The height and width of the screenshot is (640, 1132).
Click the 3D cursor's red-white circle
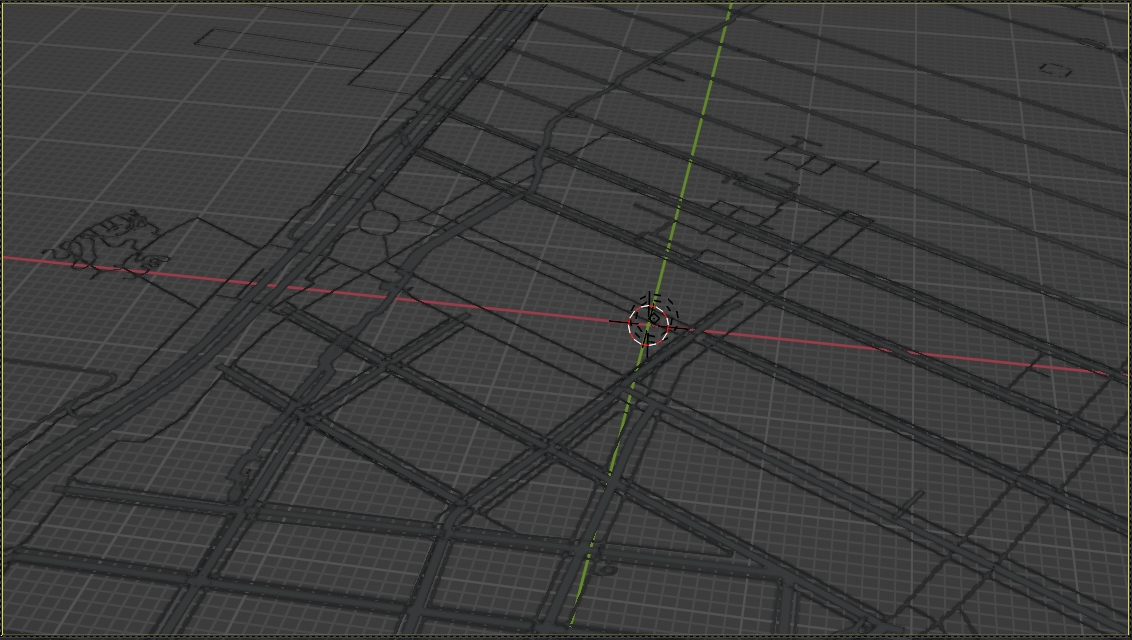[648, 325]
